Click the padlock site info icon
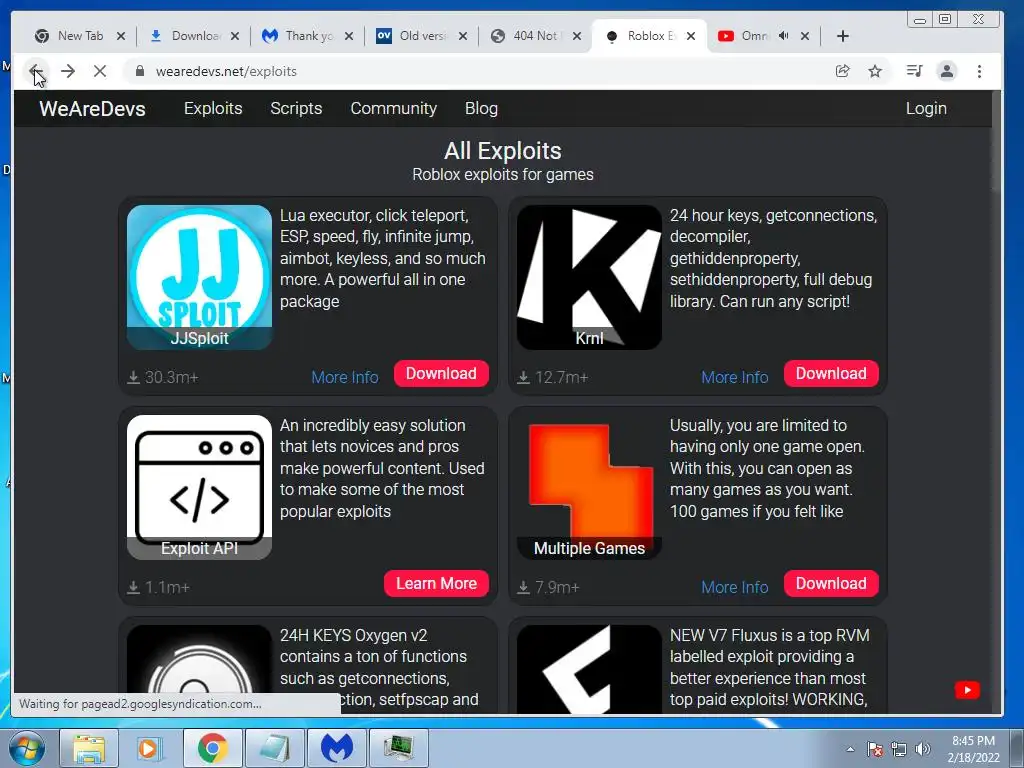The height and width of the screenshot is (768, 1024). pyautogui.click(x=139, y=71)
